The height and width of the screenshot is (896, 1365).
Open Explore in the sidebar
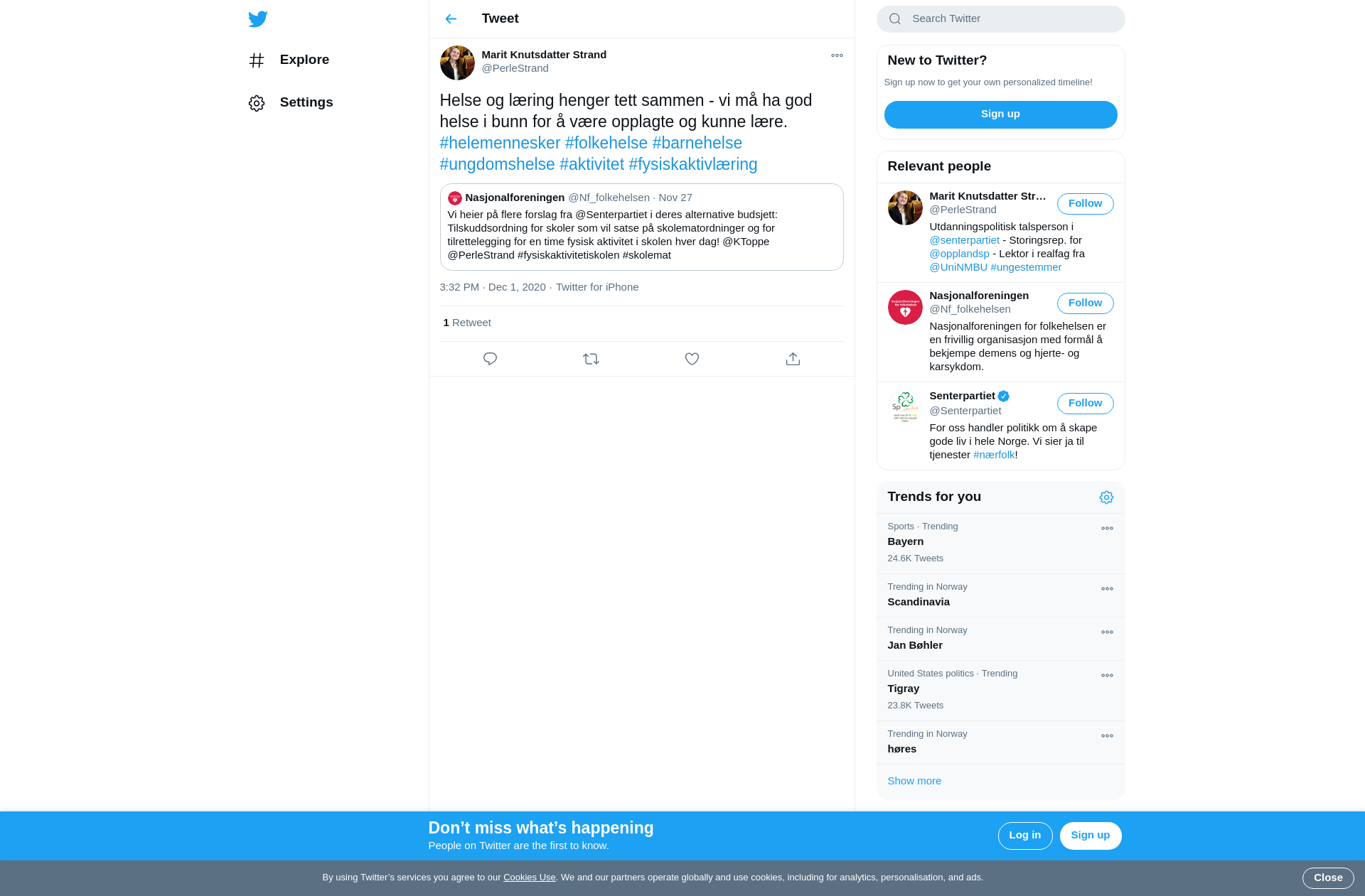tap(289, 60)
